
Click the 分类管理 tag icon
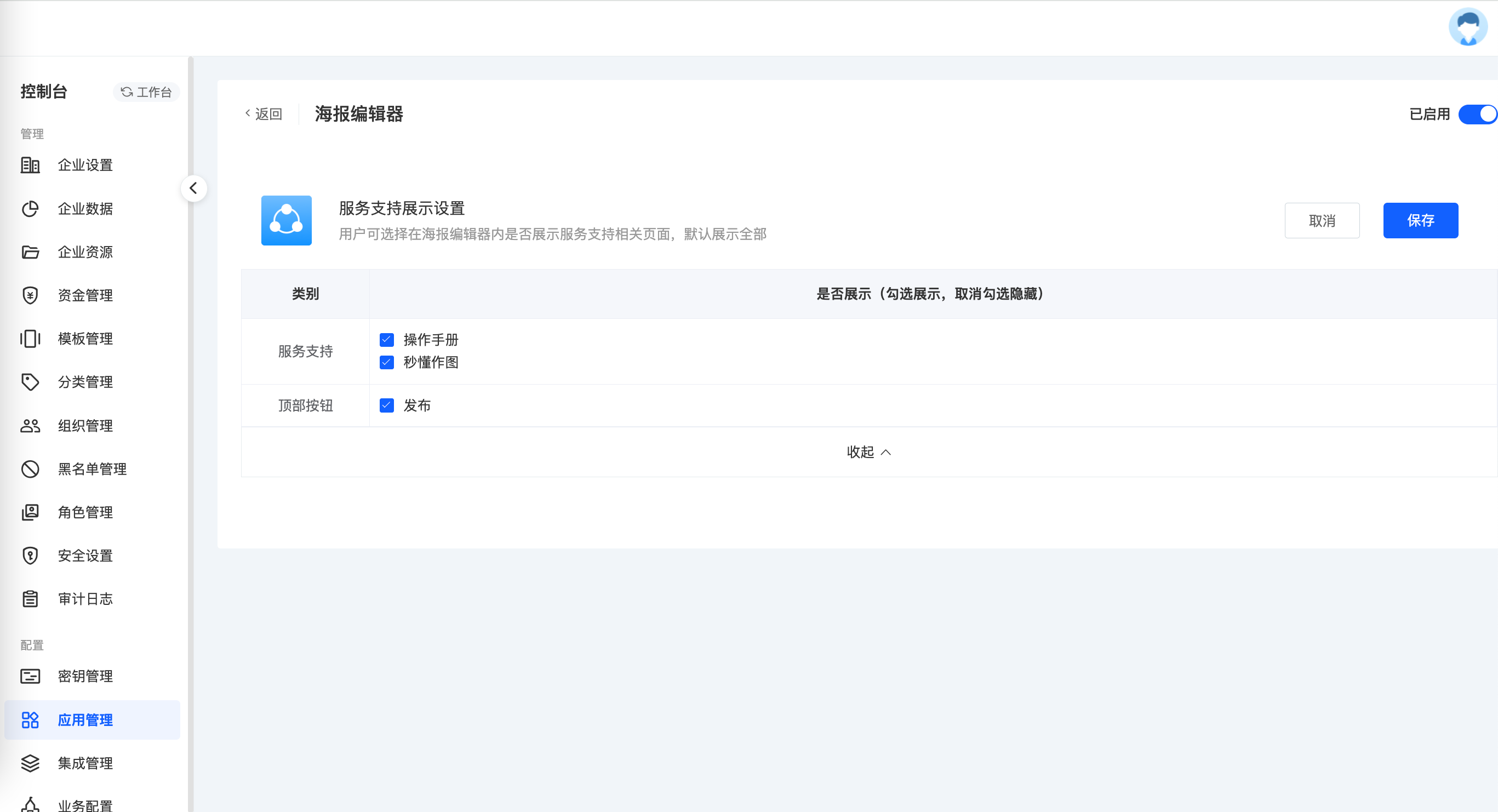30,382
